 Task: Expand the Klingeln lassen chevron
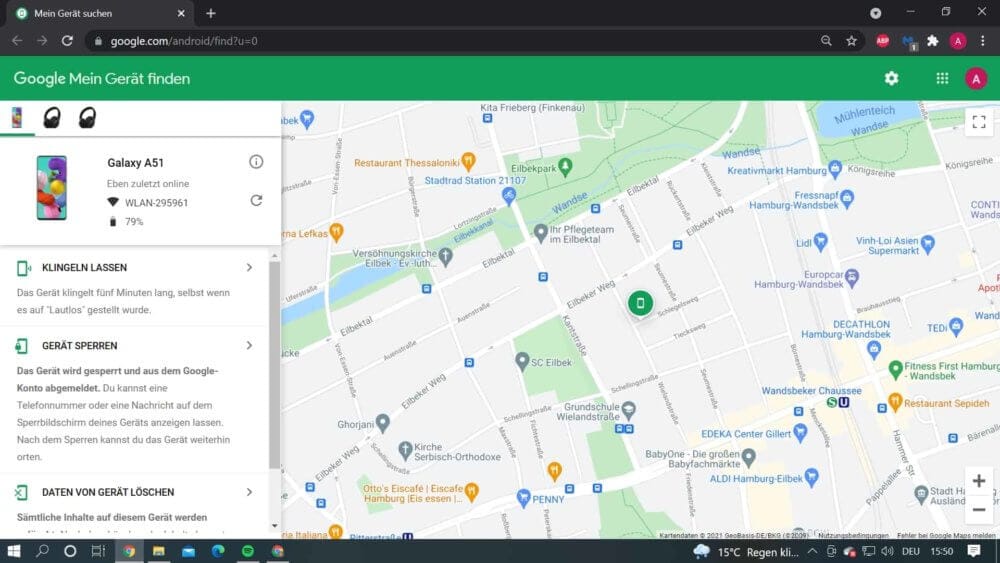pos(249,268)
